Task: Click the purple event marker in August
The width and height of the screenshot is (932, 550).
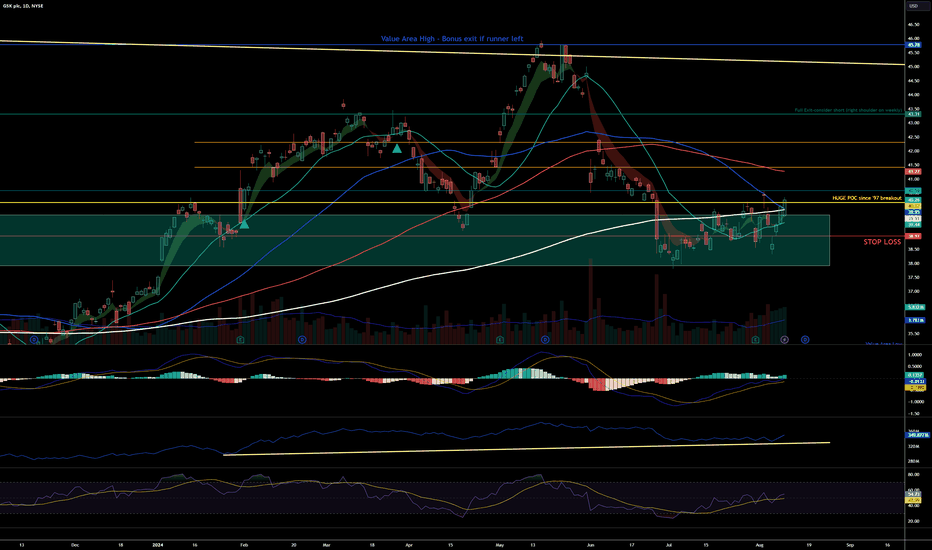Action: [x=785, y=340]
